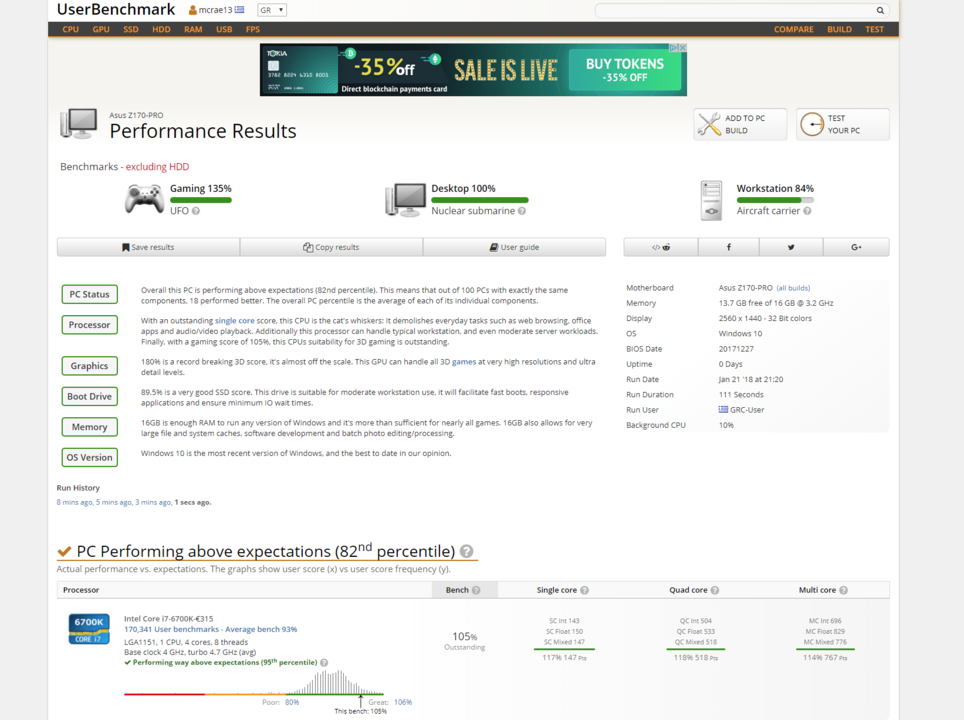Click the Save results button
The image size is (964, 720).
(148, 247)
